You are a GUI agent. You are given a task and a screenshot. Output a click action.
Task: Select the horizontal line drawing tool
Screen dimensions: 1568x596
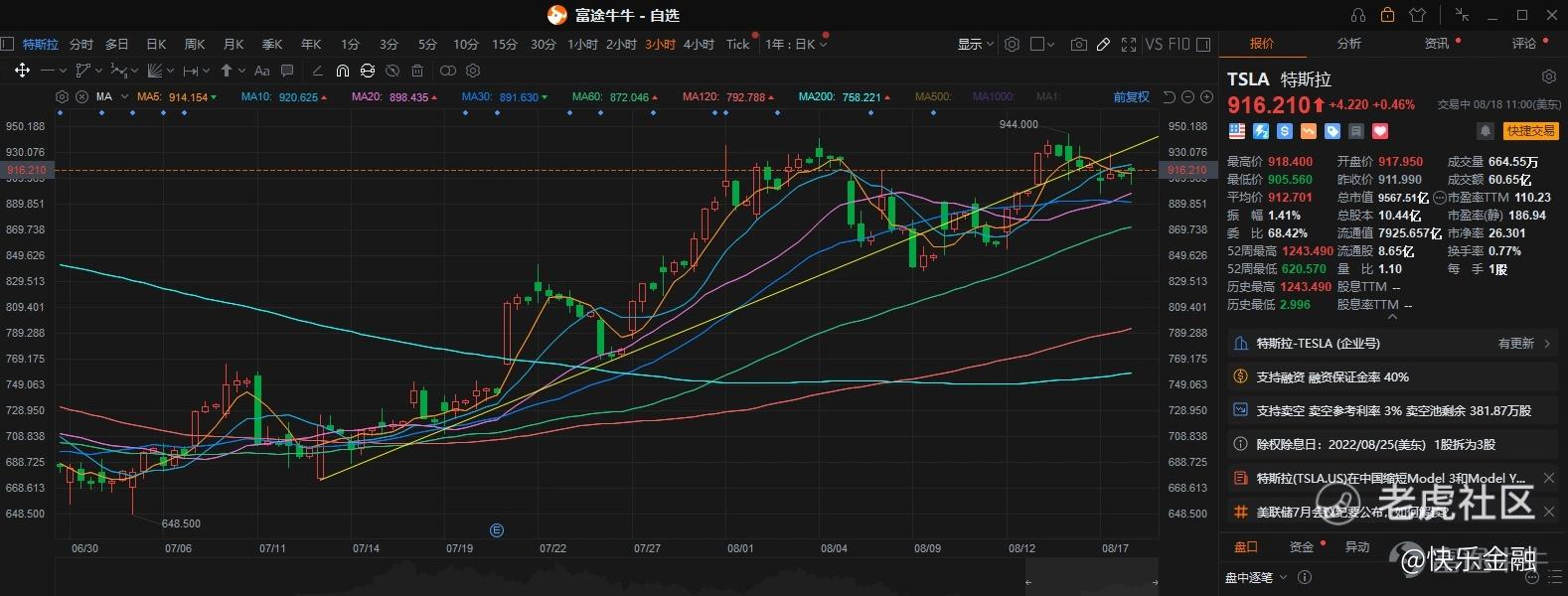[48, 71]
